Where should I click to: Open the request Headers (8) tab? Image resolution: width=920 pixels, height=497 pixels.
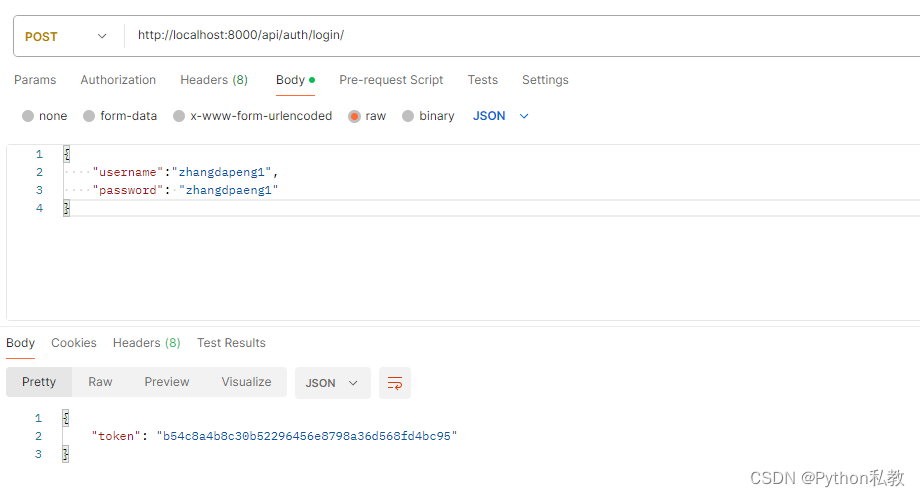pos(214,80)
